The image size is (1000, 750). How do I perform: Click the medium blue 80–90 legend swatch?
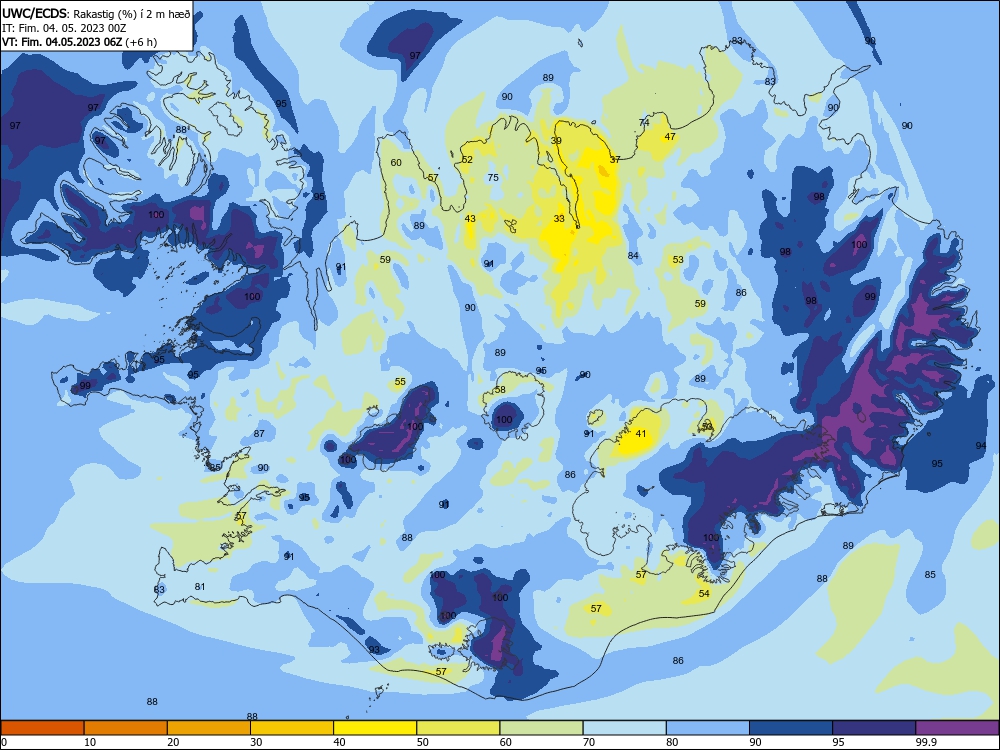[707, 728]
